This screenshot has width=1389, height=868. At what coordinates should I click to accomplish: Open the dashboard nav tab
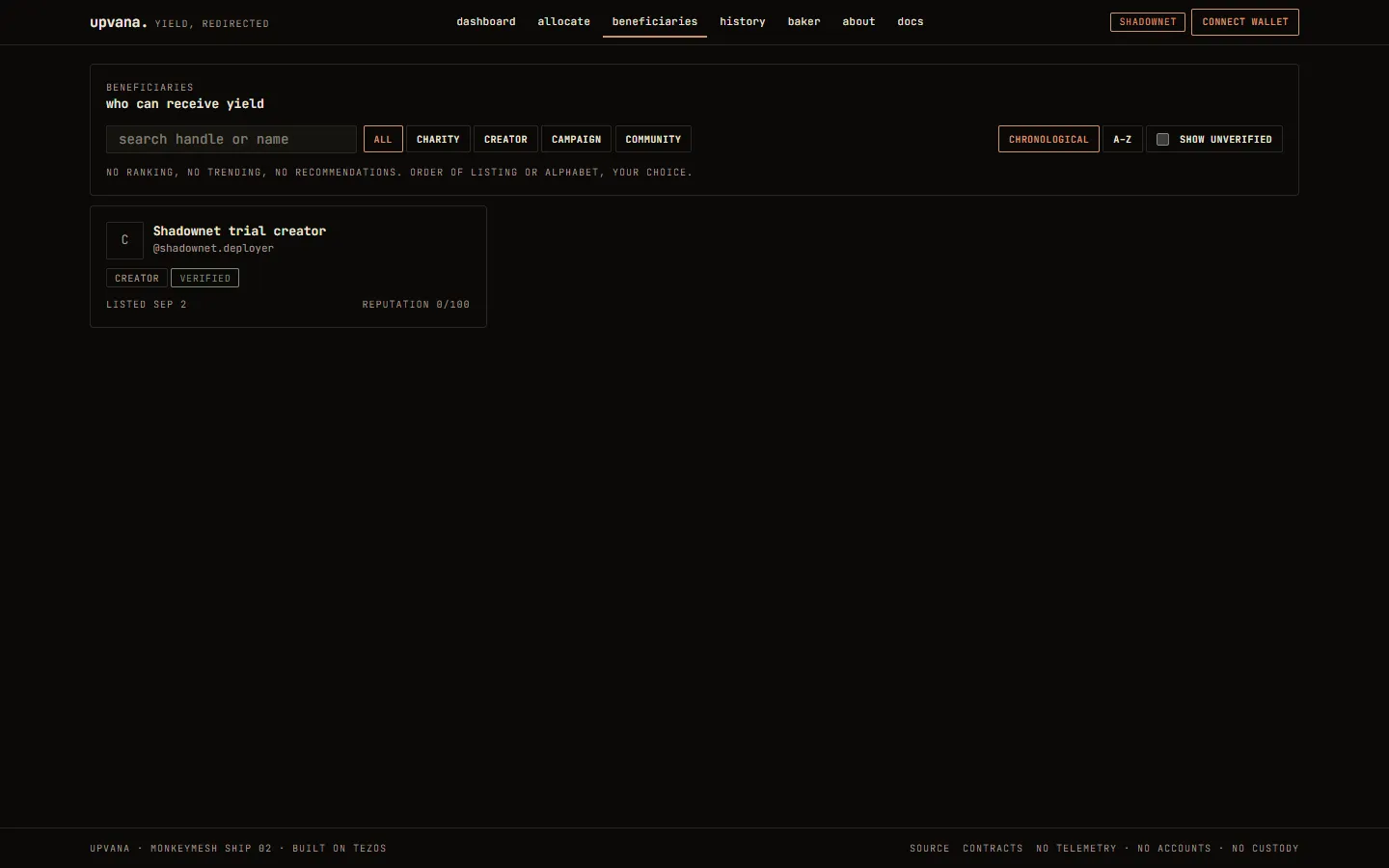tap(486, 21)
